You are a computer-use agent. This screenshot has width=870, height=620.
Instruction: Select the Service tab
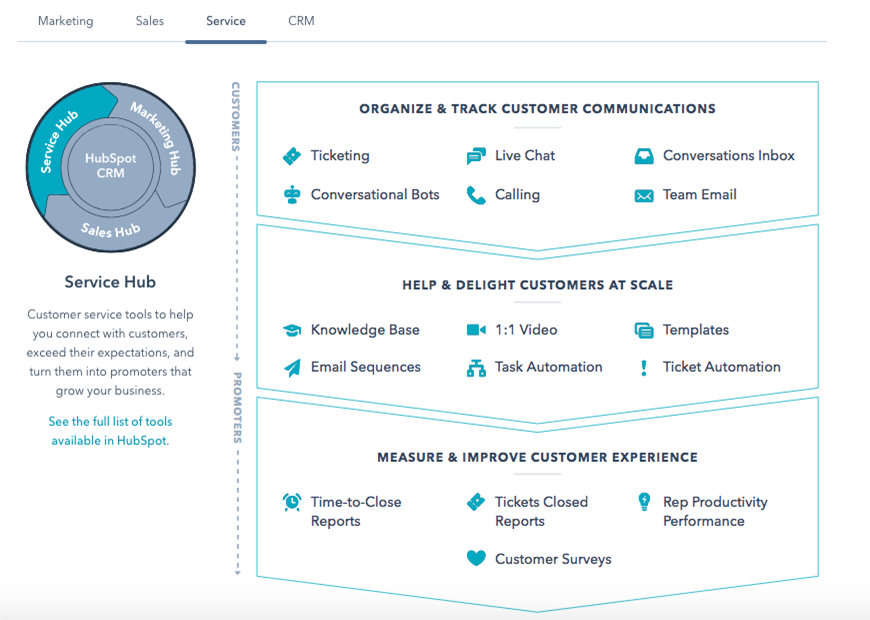226,21
